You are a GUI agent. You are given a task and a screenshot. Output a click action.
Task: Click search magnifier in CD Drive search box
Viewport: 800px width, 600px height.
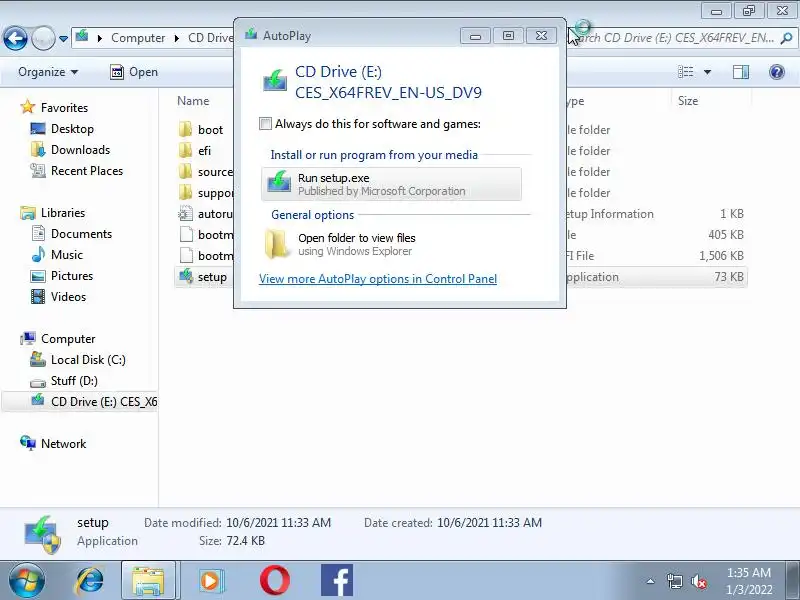786,38
